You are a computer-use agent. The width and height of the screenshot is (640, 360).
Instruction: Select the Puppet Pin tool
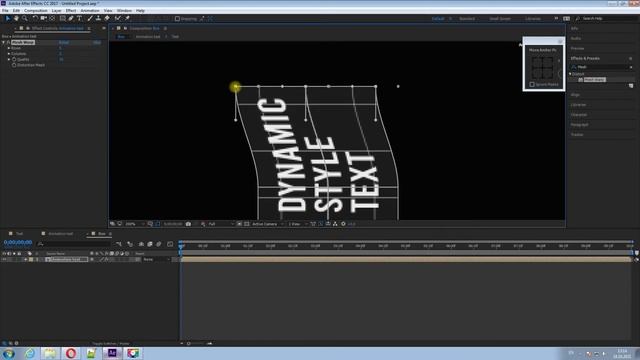tap(127, 18)
